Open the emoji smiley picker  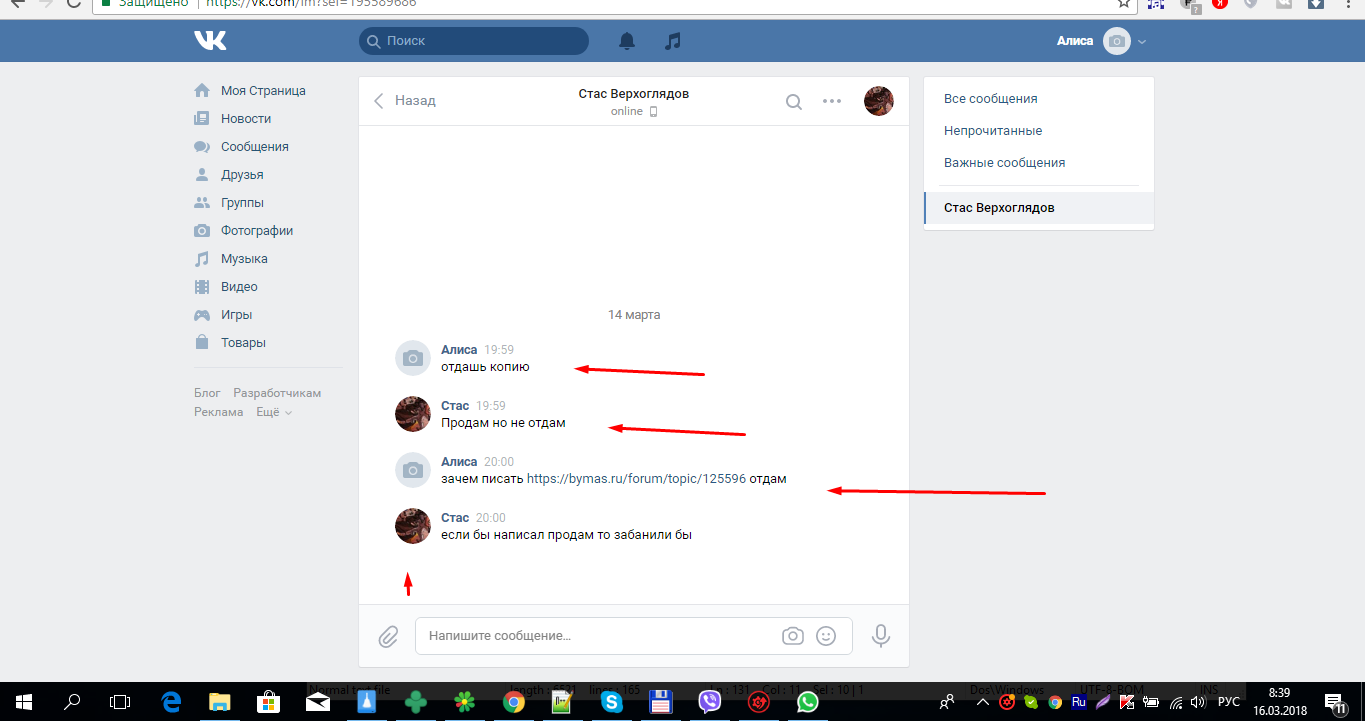(x=826, y=636)
